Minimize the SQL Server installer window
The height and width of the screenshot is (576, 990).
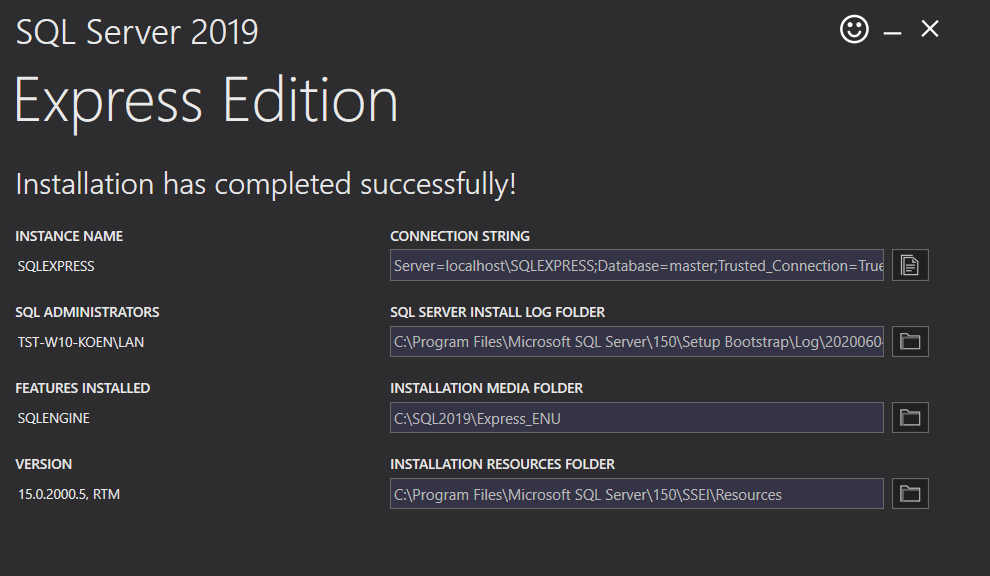click(x=893, y=32)
